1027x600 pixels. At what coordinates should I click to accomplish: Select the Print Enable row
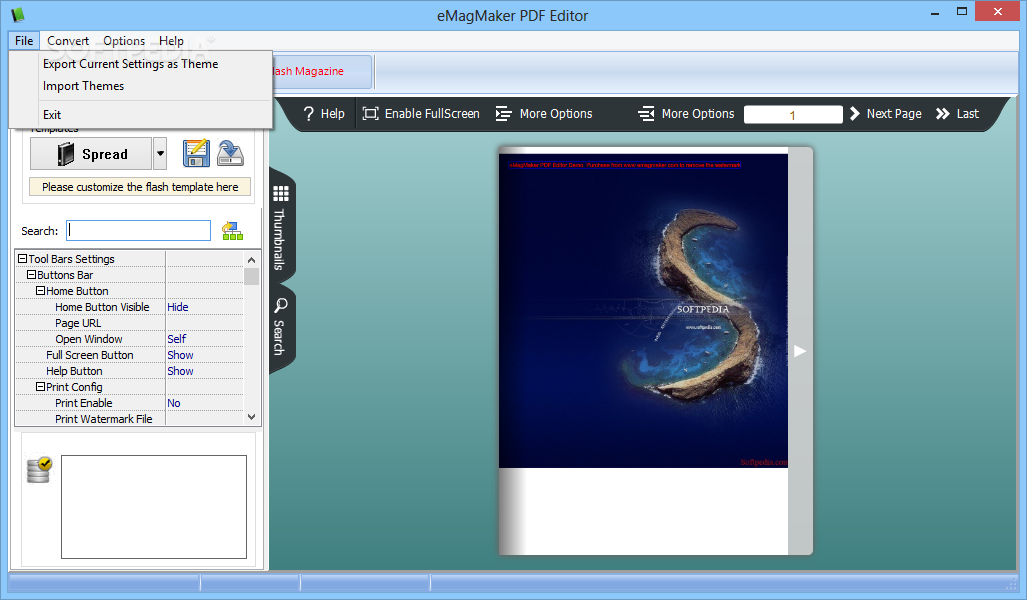(84, 403)
